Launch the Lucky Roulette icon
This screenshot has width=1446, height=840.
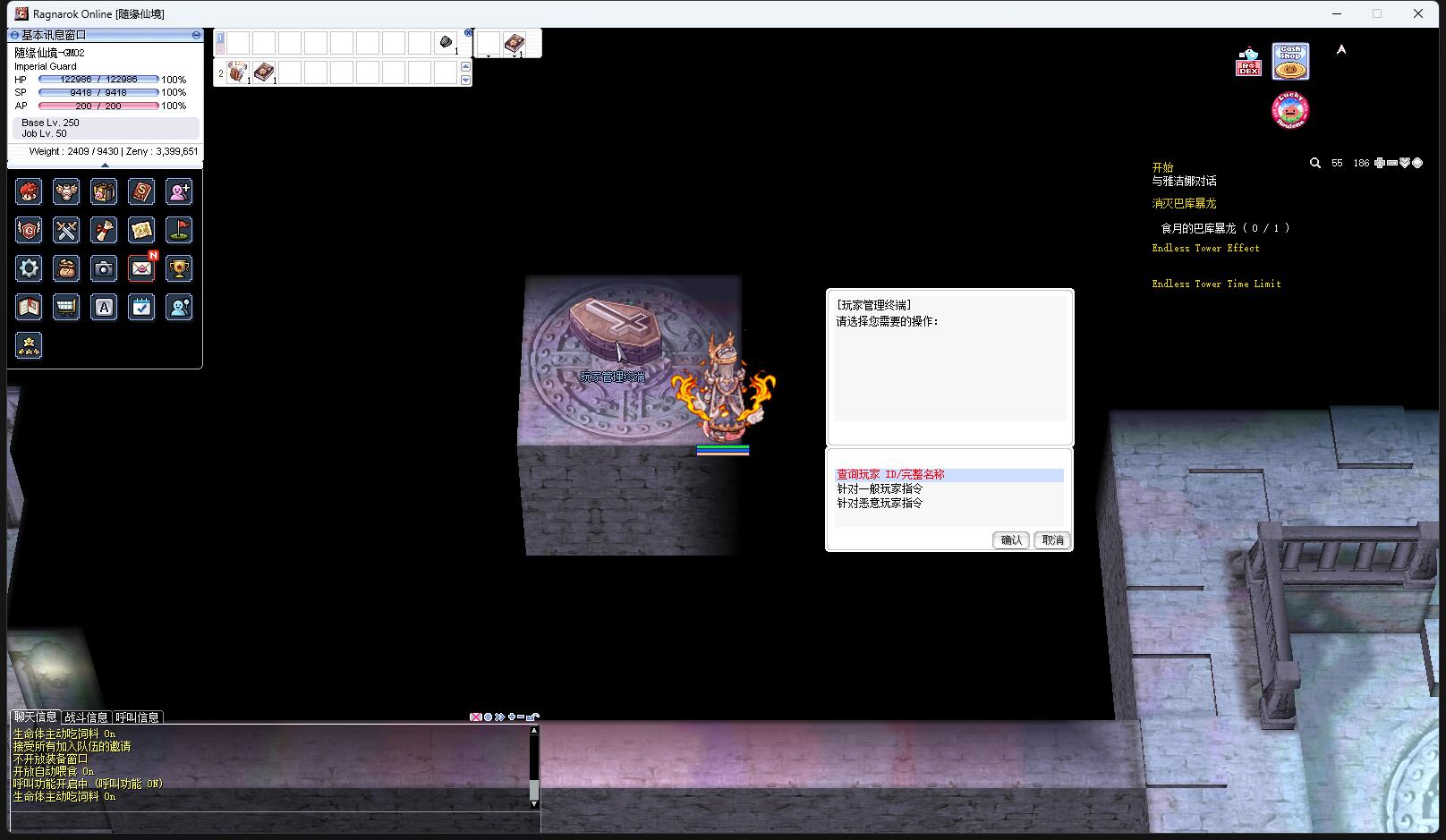(x=1290, y=110)
